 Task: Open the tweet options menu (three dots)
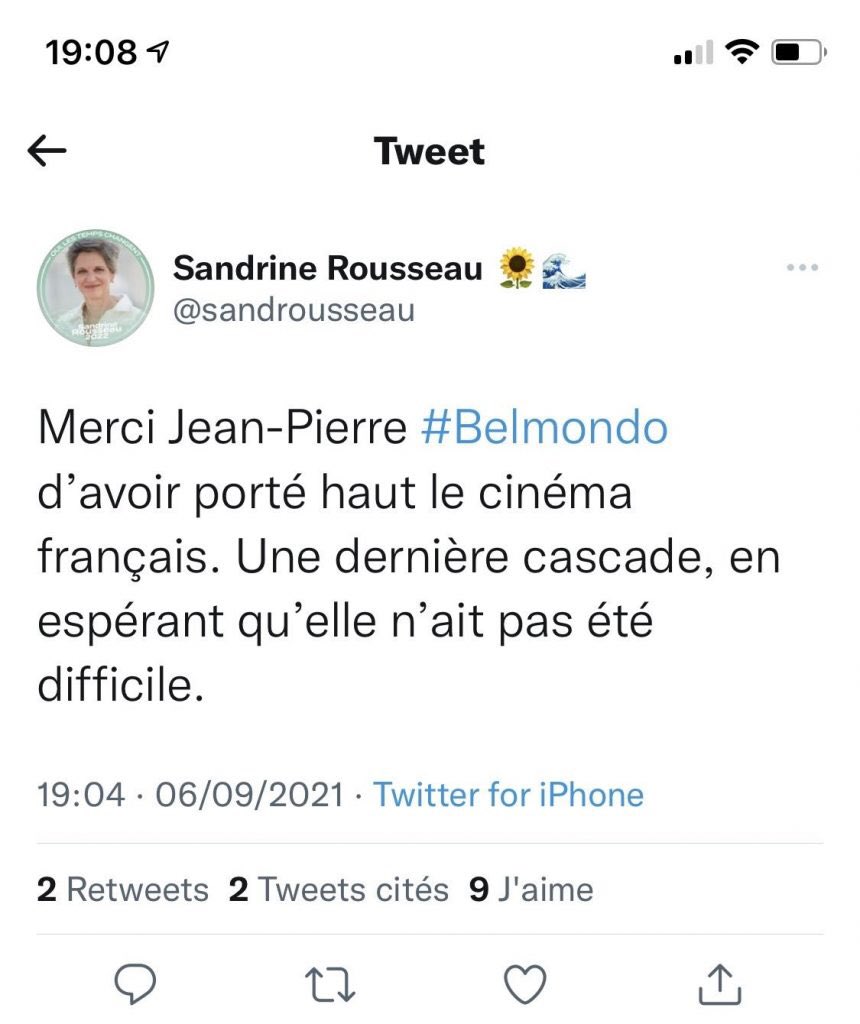803,268
